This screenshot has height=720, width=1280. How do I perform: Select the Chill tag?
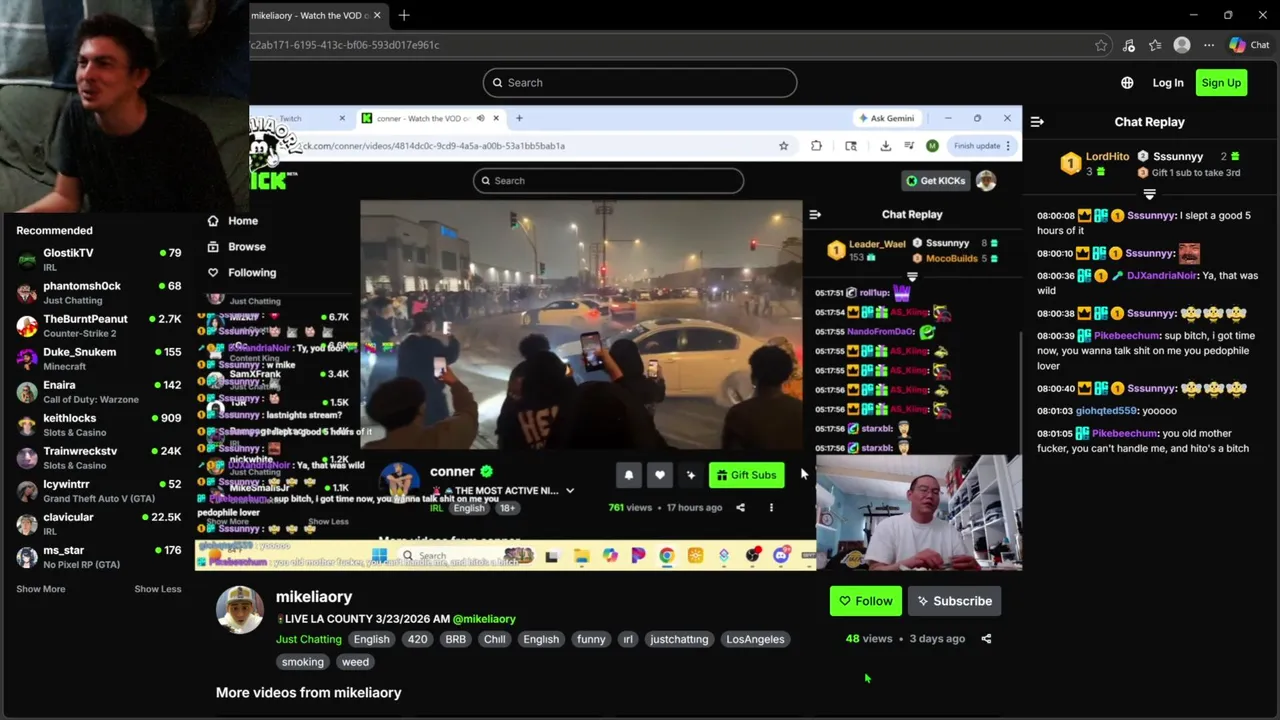495,639
